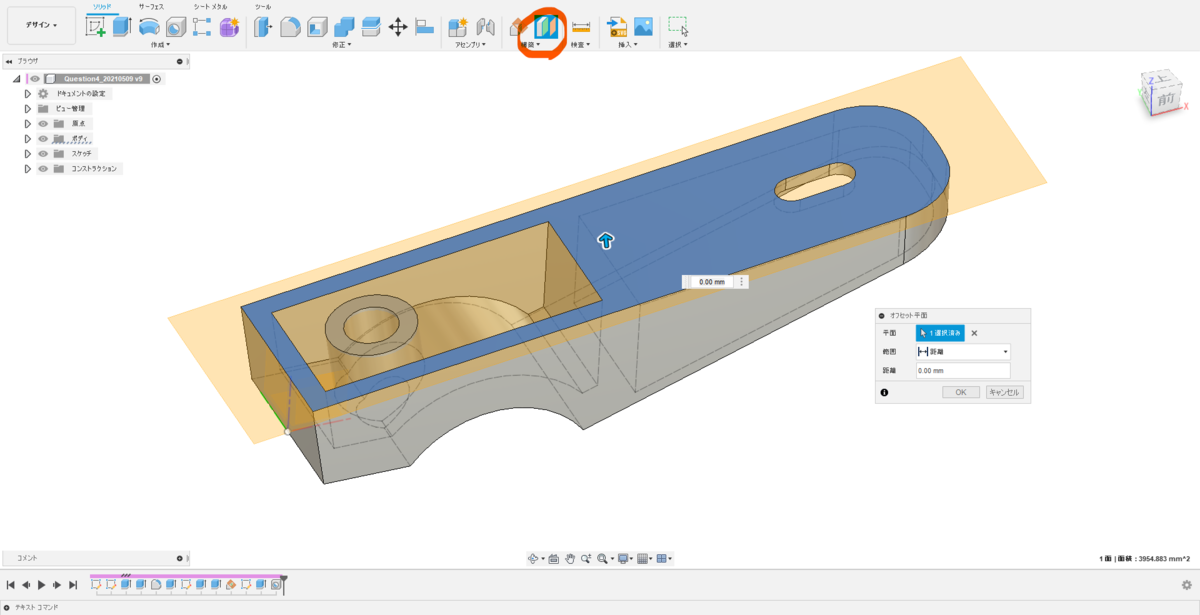Toggle visibility of コンストラクション folder

coord(43,168)
